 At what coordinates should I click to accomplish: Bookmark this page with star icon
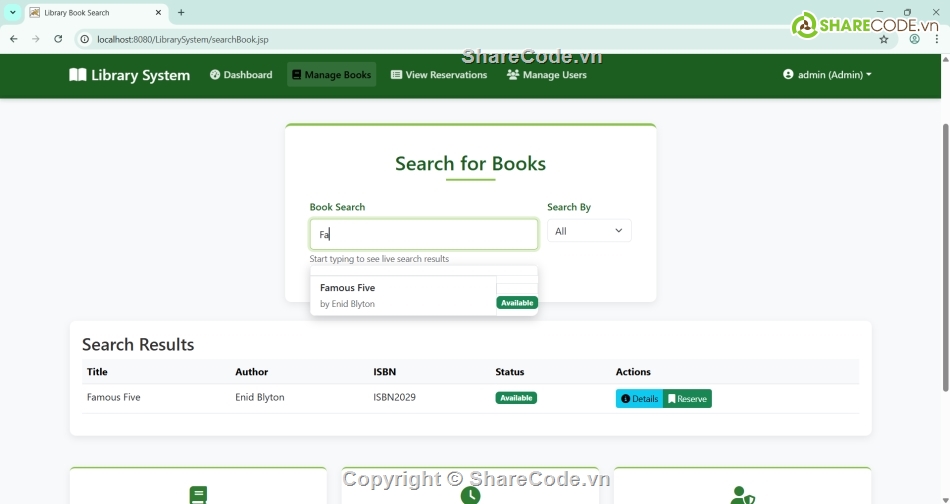click(884, 40)
